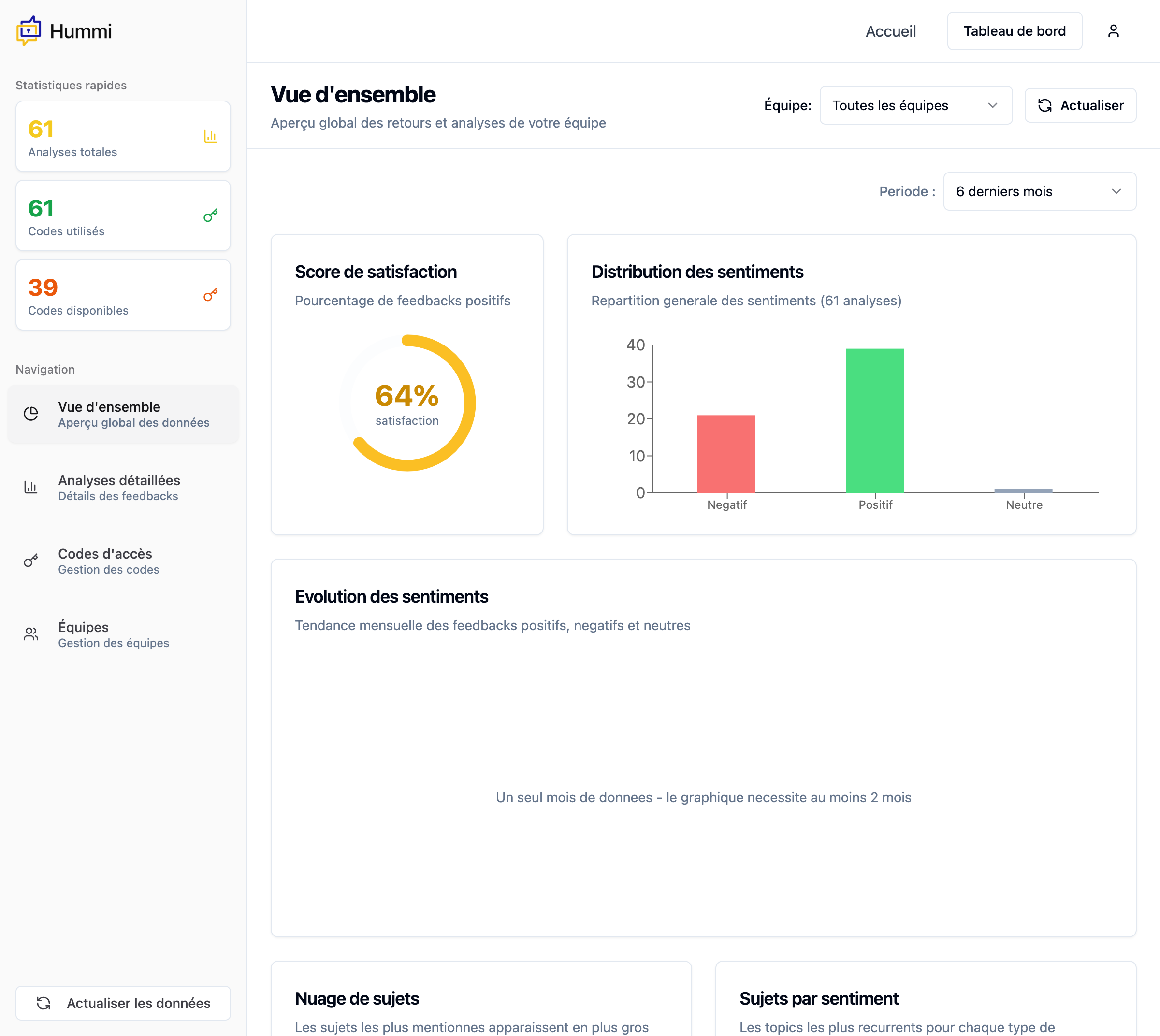Image resolution: width=1160 pixels, height=1036 pixels.
Task: Click the red Negatif bar
Action: (x=726, y=454)
